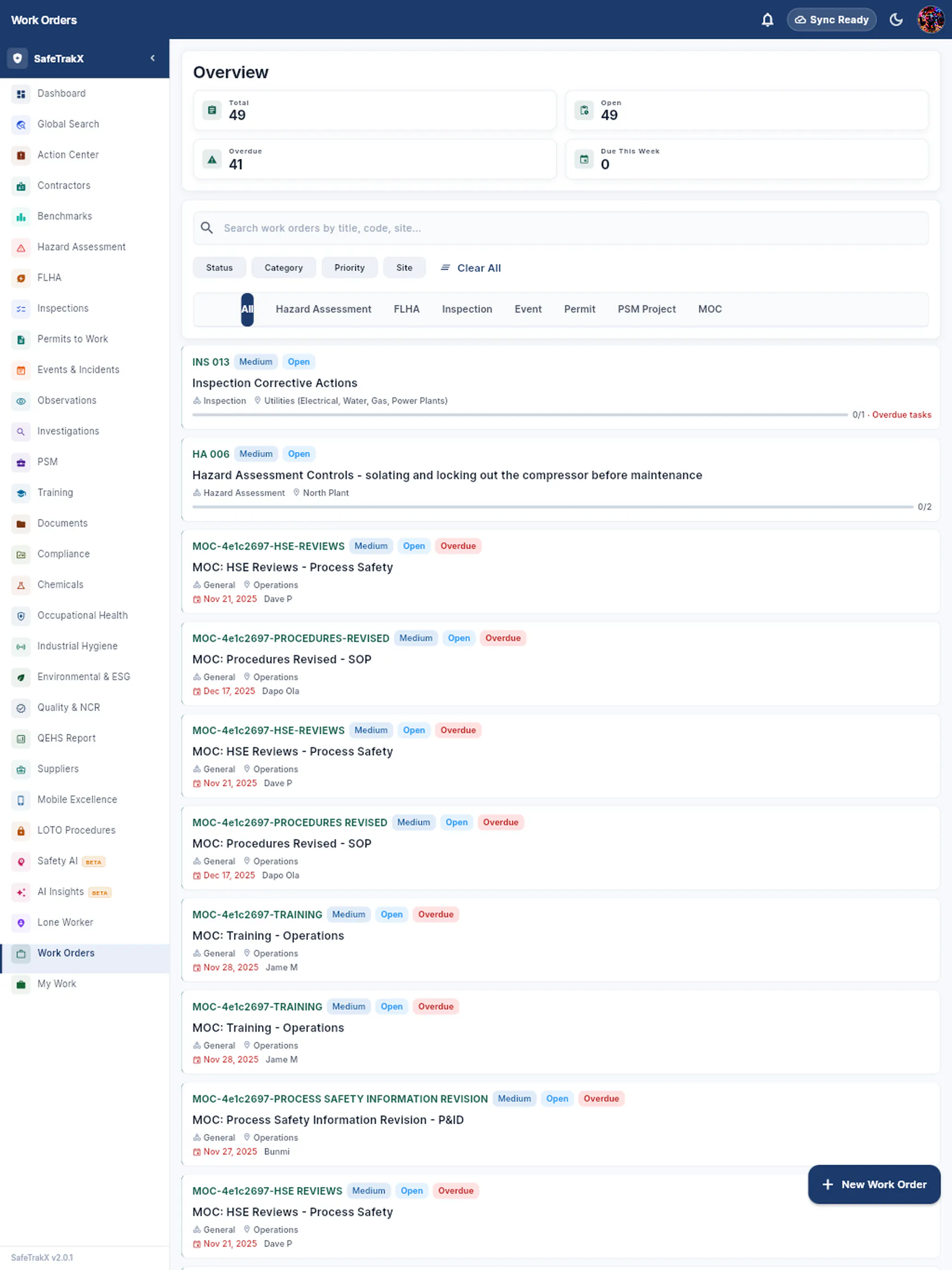Open Environmental & ESG leaf icon

point(21,677)
